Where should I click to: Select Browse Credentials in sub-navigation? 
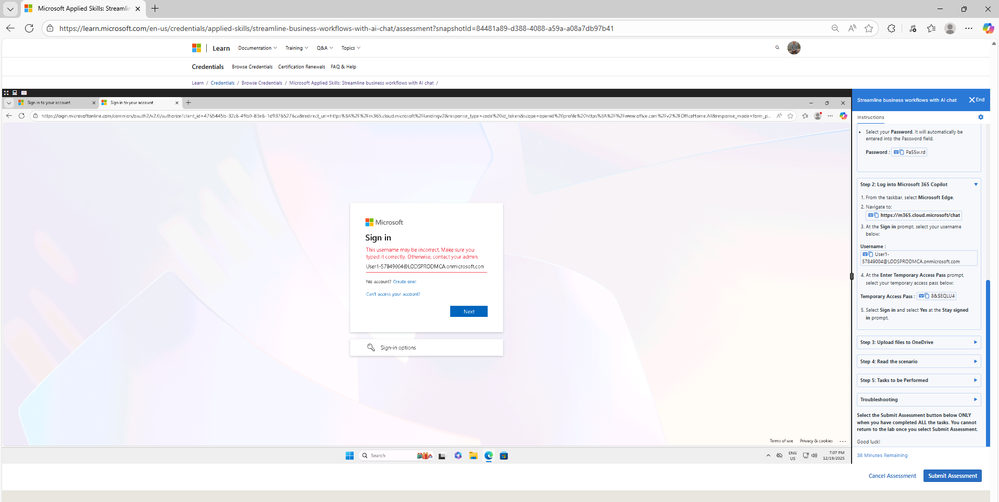click(x=252, y=67)
